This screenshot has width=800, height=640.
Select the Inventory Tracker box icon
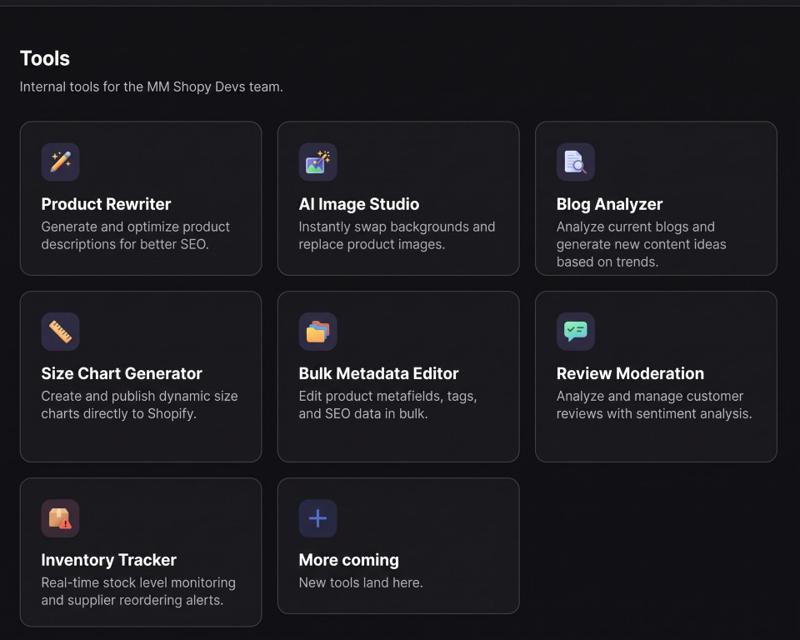tap(60, 518)
